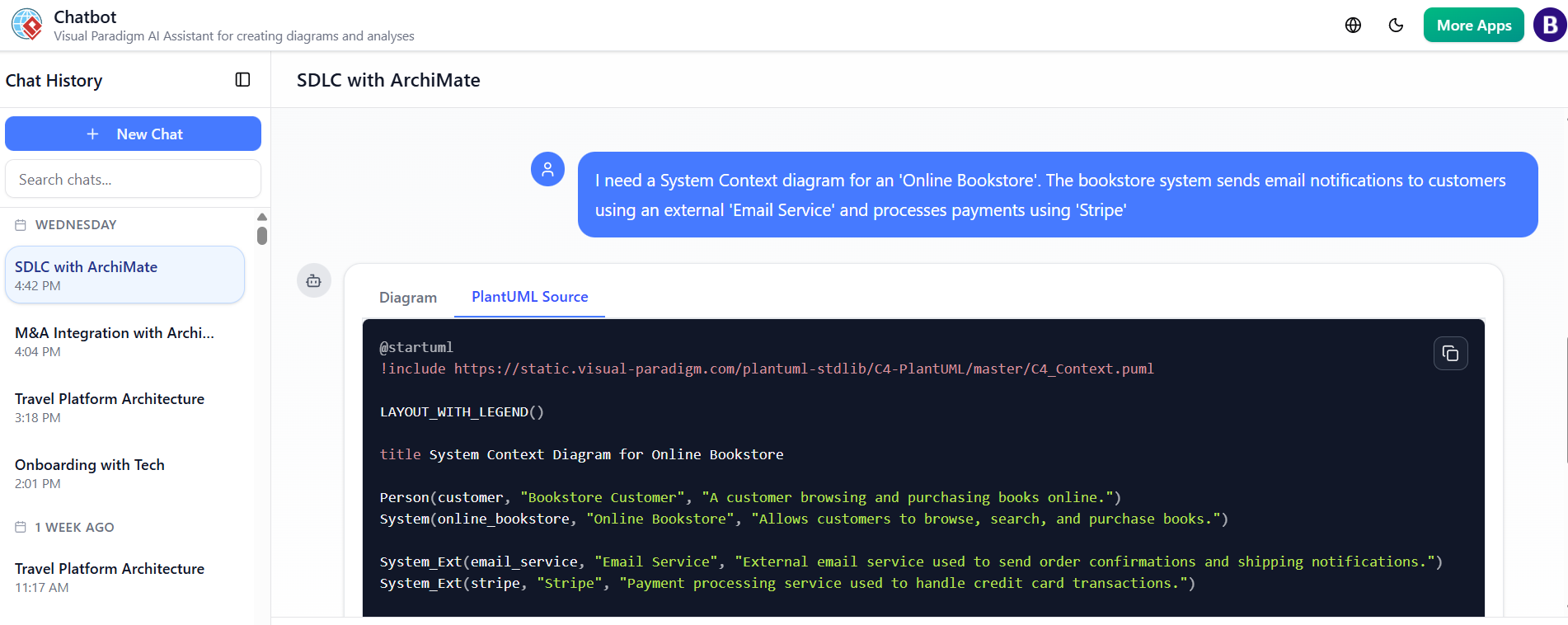Start a New Chat
The width and height of the screenshot is (1568, 625).
tap(134, 134)
